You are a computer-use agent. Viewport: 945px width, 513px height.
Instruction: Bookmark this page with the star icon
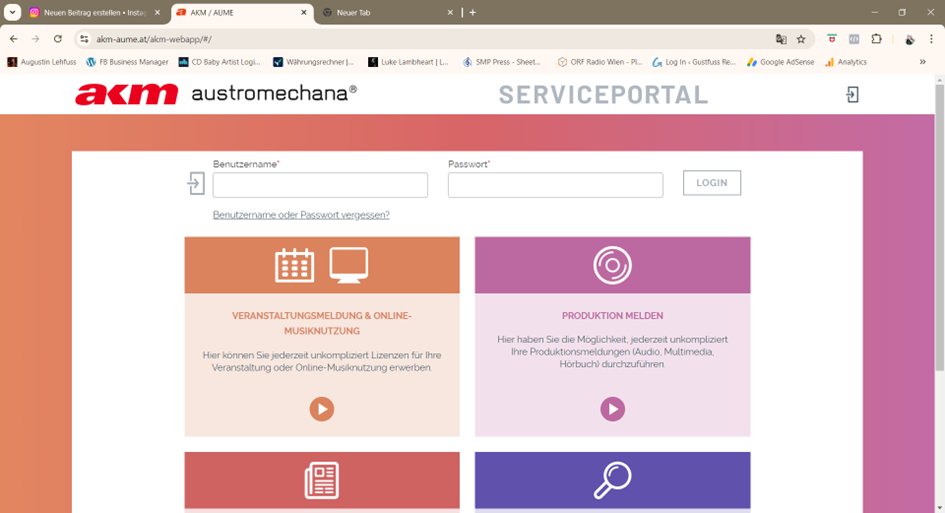pyautogui.click(x=801, y=39)
